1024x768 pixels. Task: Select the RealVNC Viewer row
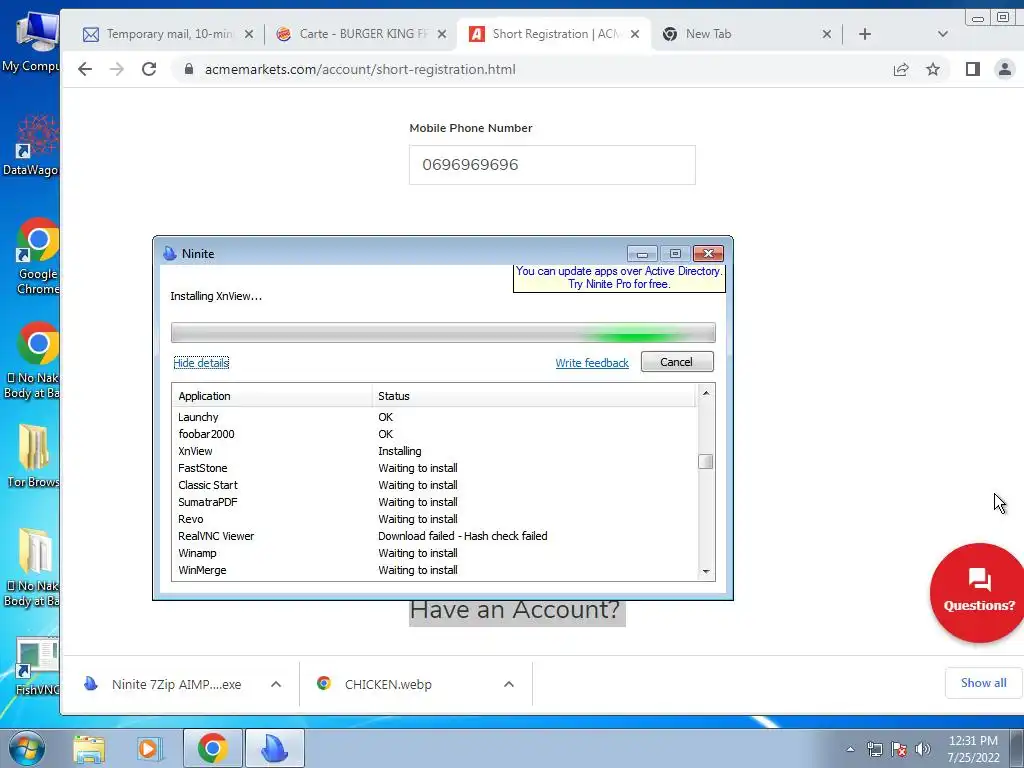(434, 536)
